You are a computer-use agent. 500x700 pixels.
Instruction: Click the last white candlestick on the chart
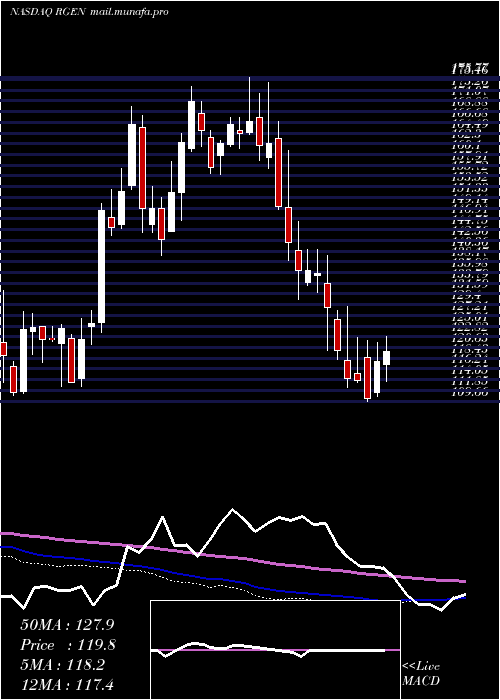(x=387, y=358)
